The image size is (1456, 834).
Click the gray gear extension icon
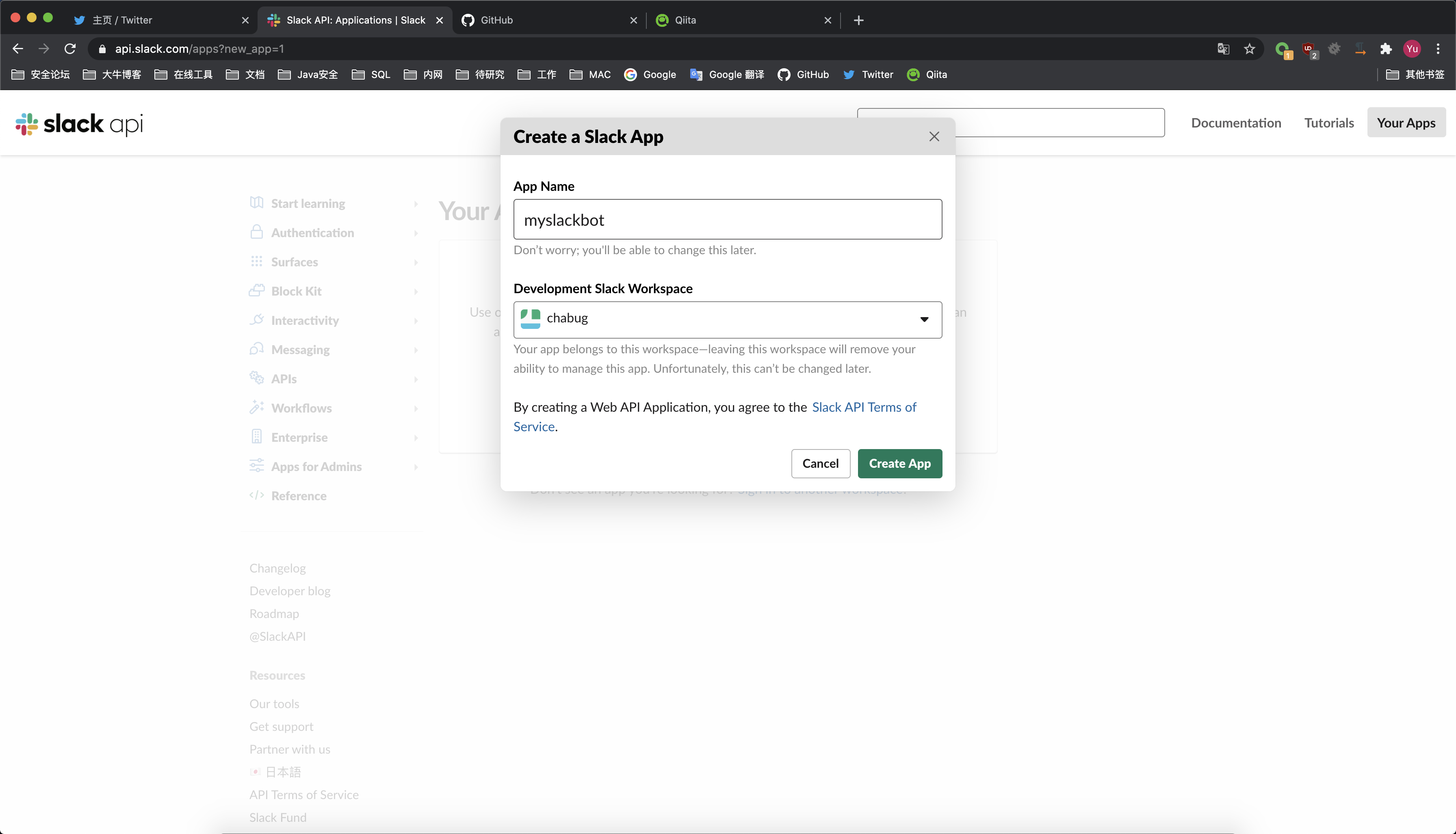(x=1334, y=49)
